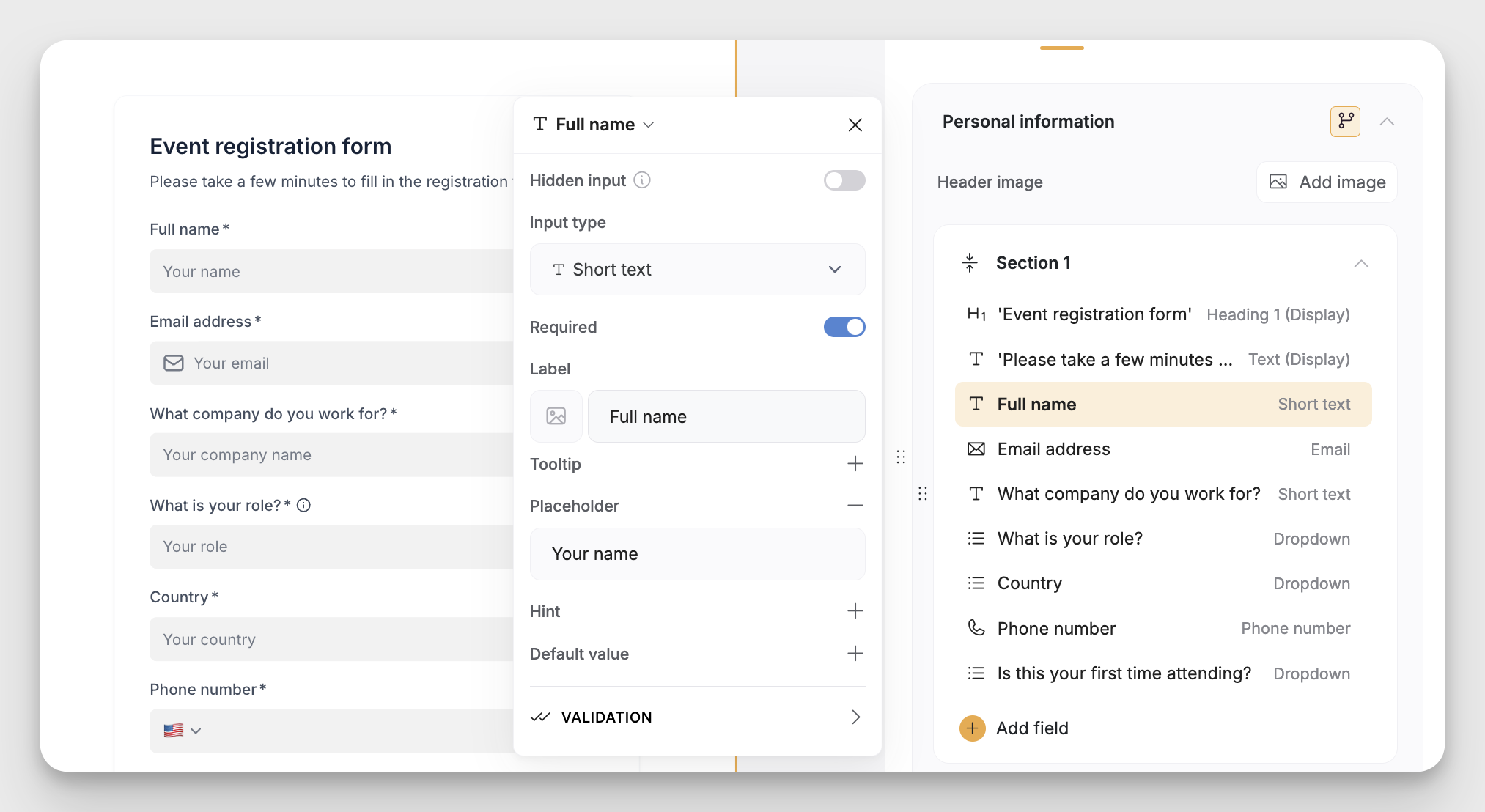Toggle the Hidden input switch
This screenshot has width=1485, height=812.
(x=844, y=180)
